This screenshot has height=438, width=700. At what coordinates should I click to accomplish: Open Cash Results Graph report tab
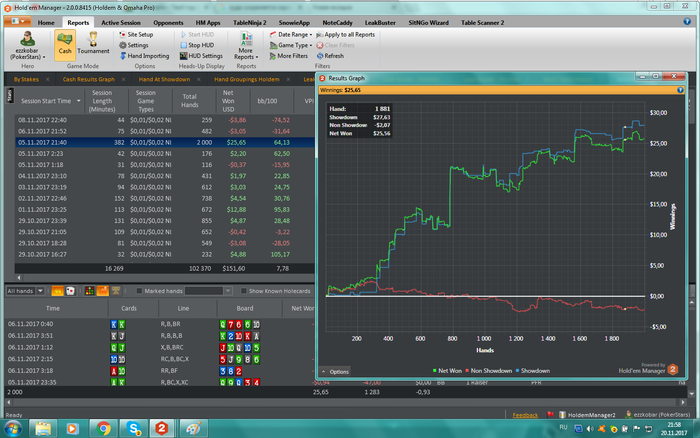[x=88, y=79]
